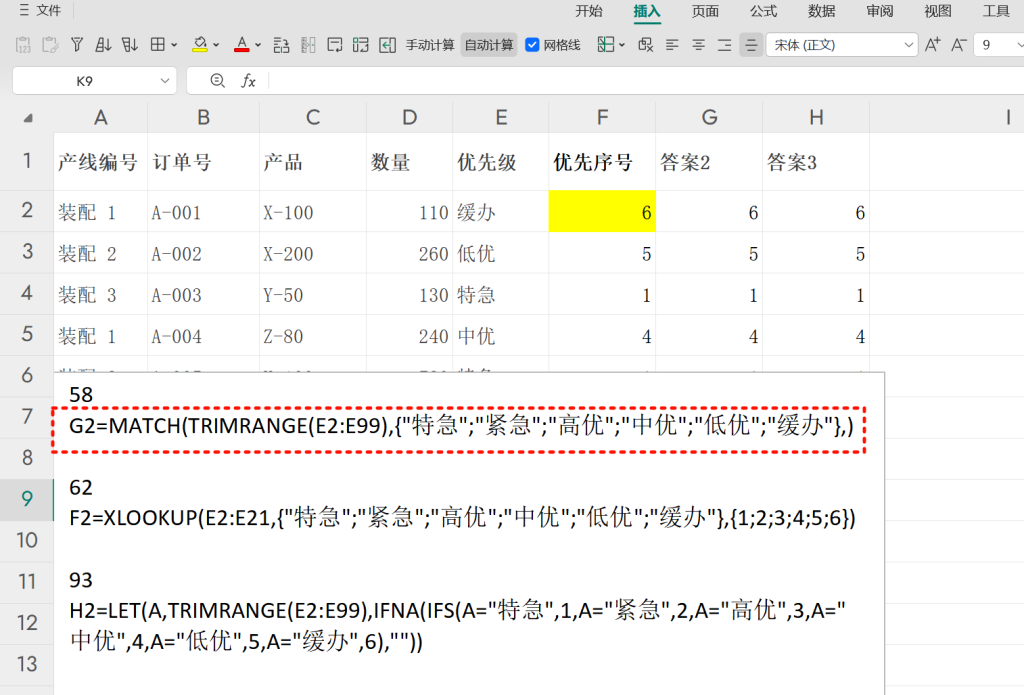
Task: Open the 工具 tab
Action: click(995, 11)
